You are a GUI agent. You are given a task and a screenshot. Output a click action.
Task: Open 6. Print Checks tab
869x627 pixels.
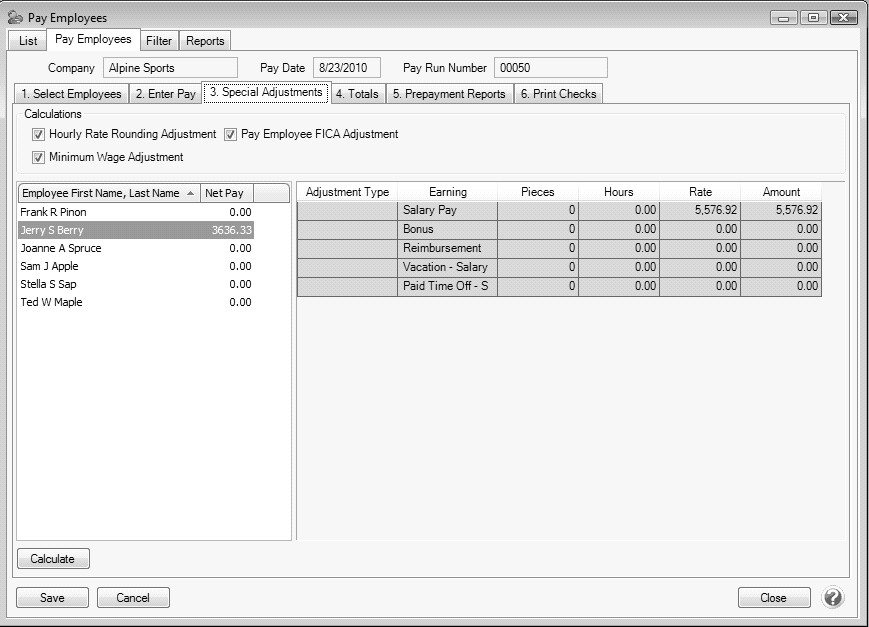pos(558,94)
